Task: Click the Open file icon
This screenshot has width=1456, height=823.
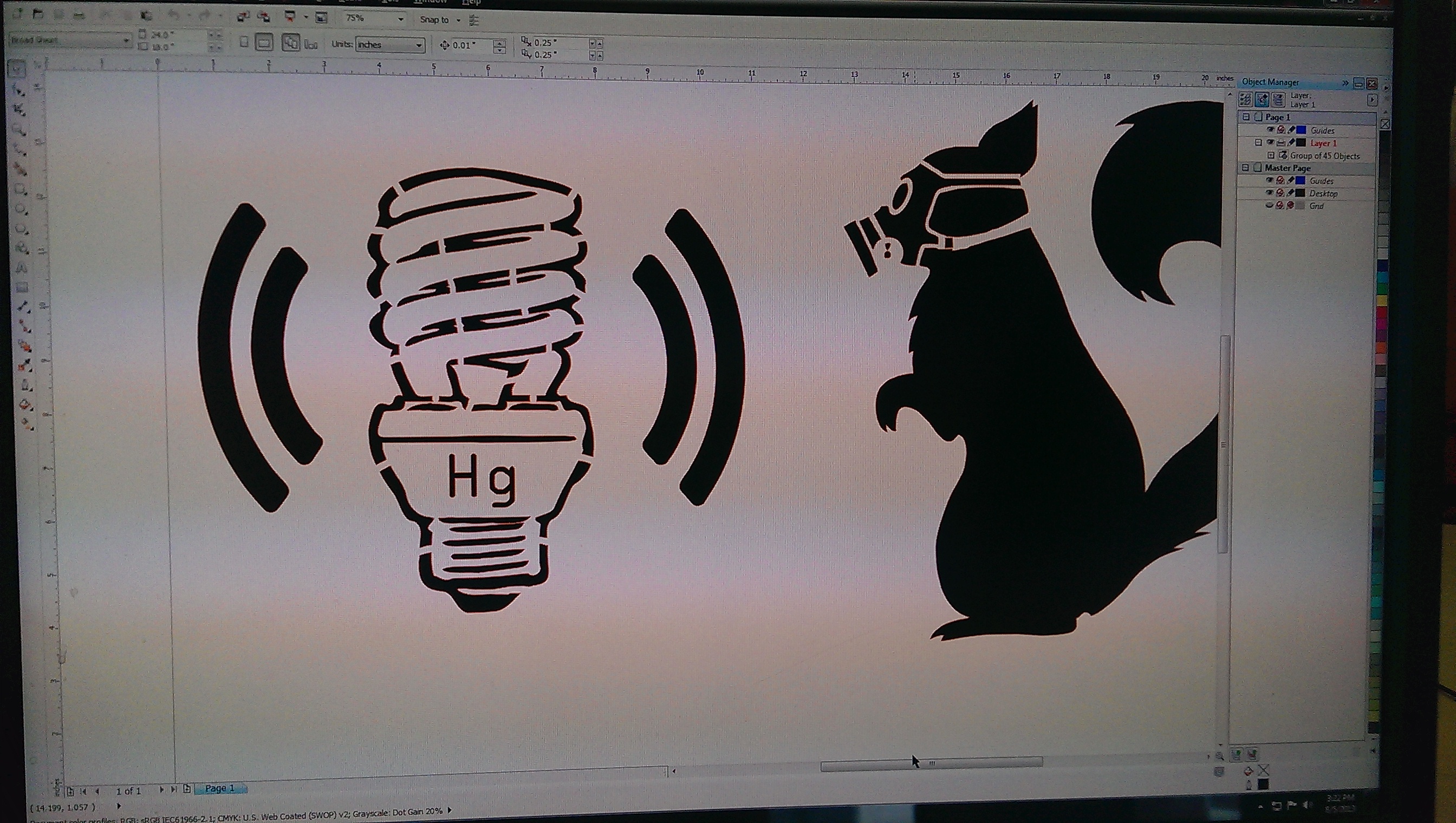Action: 37,15
